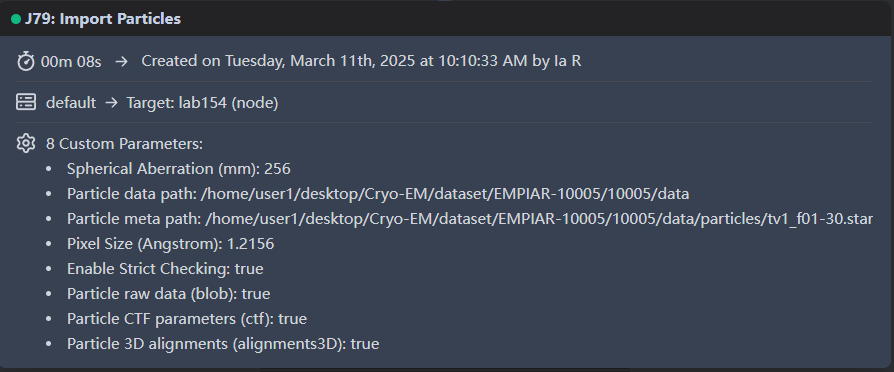The image size is (894, 372).
Task: Click Particle 3D alignments (alignments3D) entry
Action: (x=223, y=344)
